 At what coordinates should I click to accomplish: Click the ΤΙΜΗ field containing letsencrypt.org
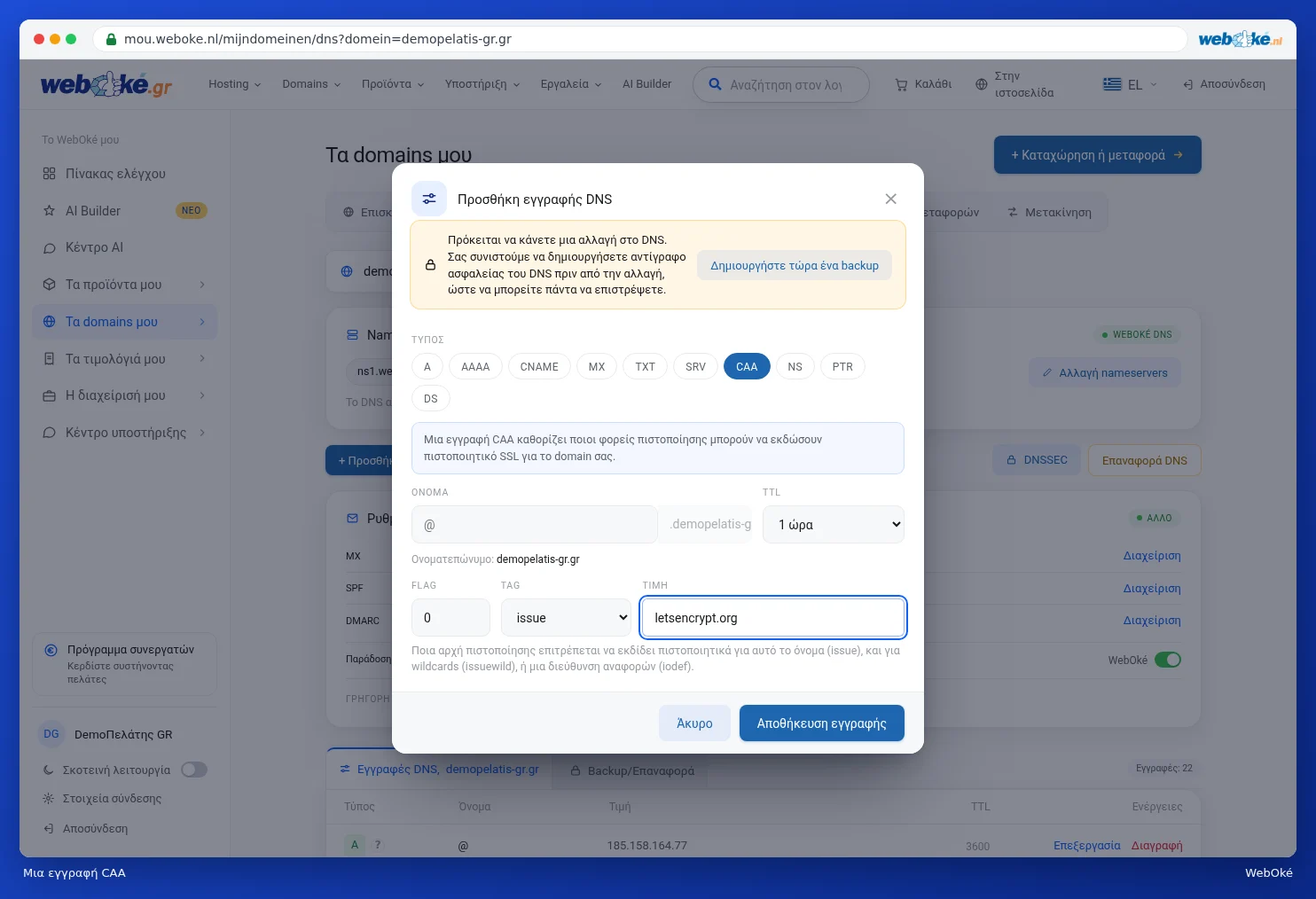point(772,617)
